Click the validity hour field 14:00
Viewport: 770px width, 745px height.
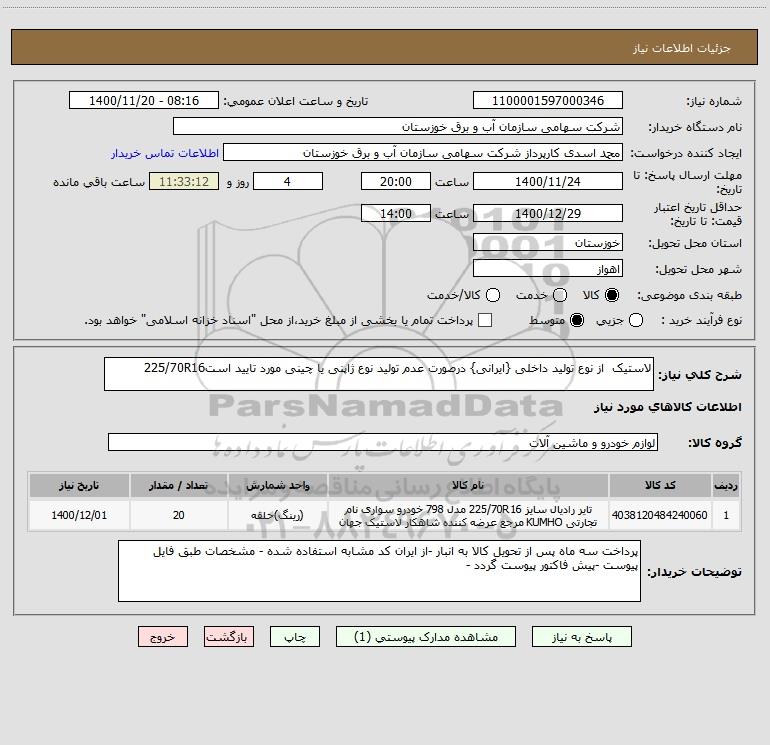coord(396,214)
